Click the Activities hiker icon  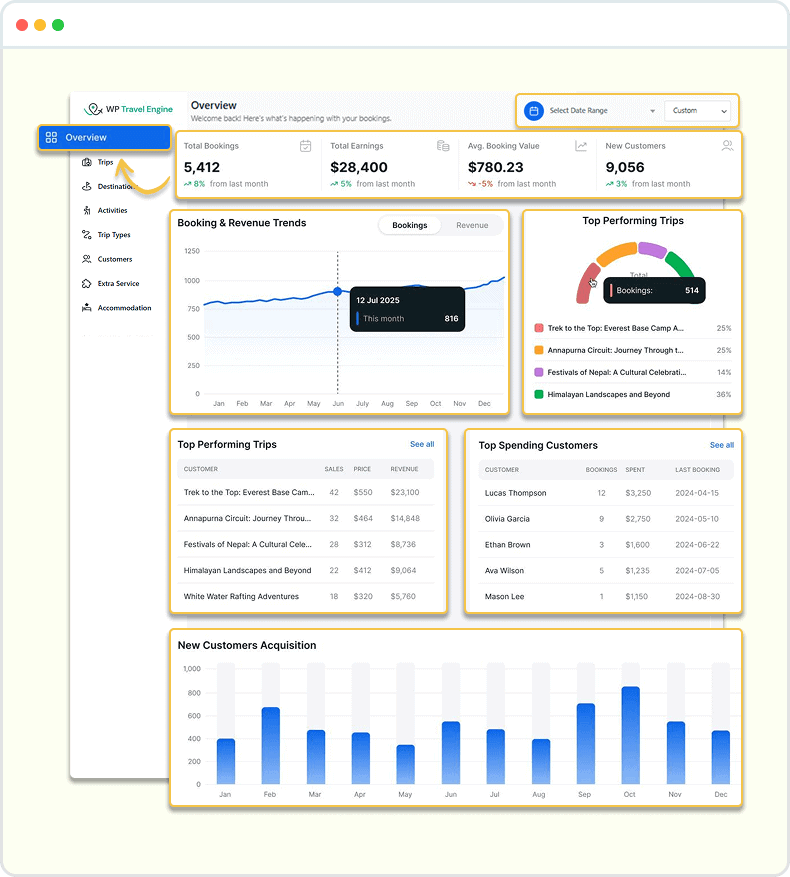[87, 210]
